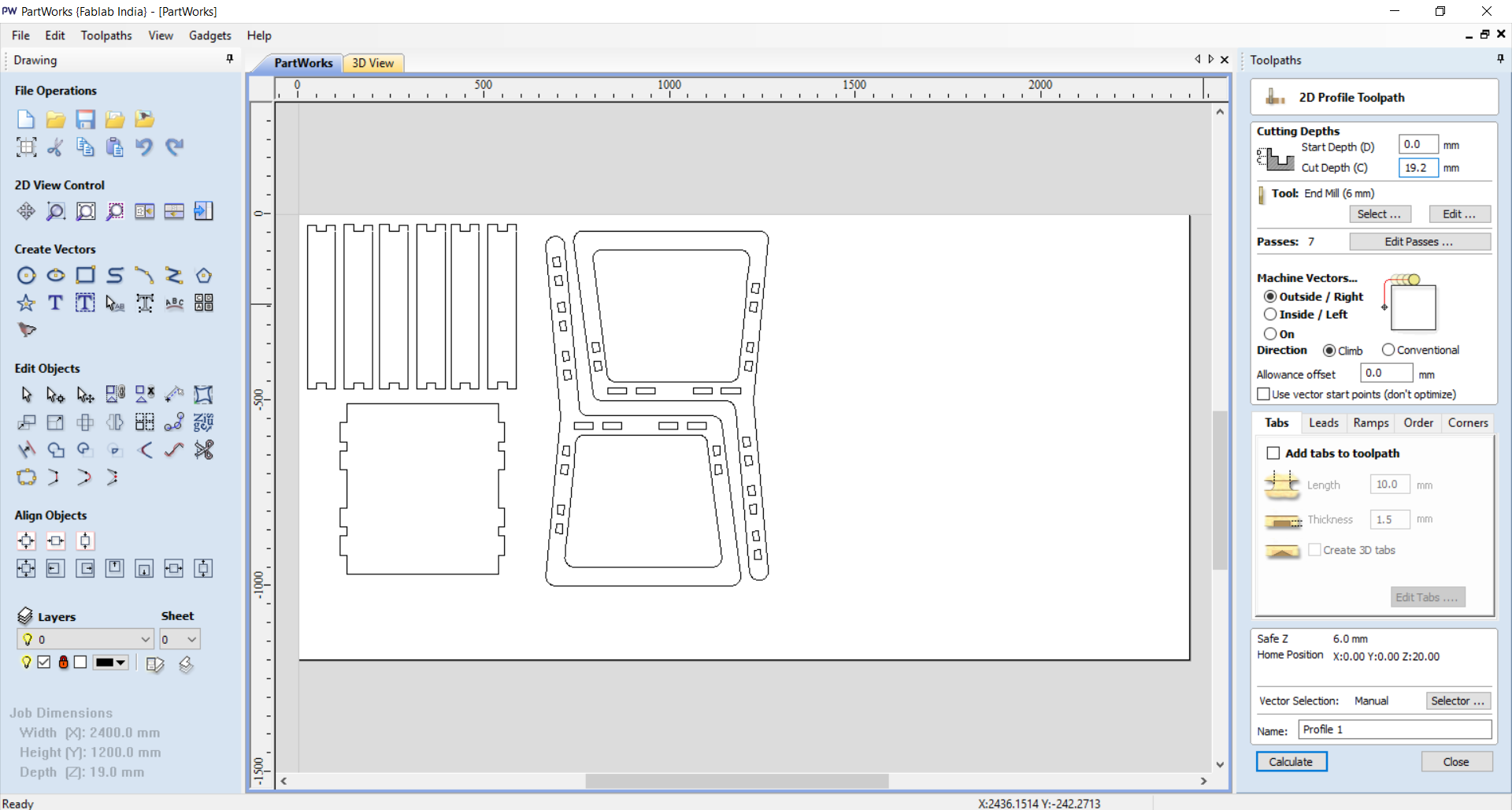Click the toolpath Name field
Viewport: 1512px width, 810px height.
point(1395,730)
